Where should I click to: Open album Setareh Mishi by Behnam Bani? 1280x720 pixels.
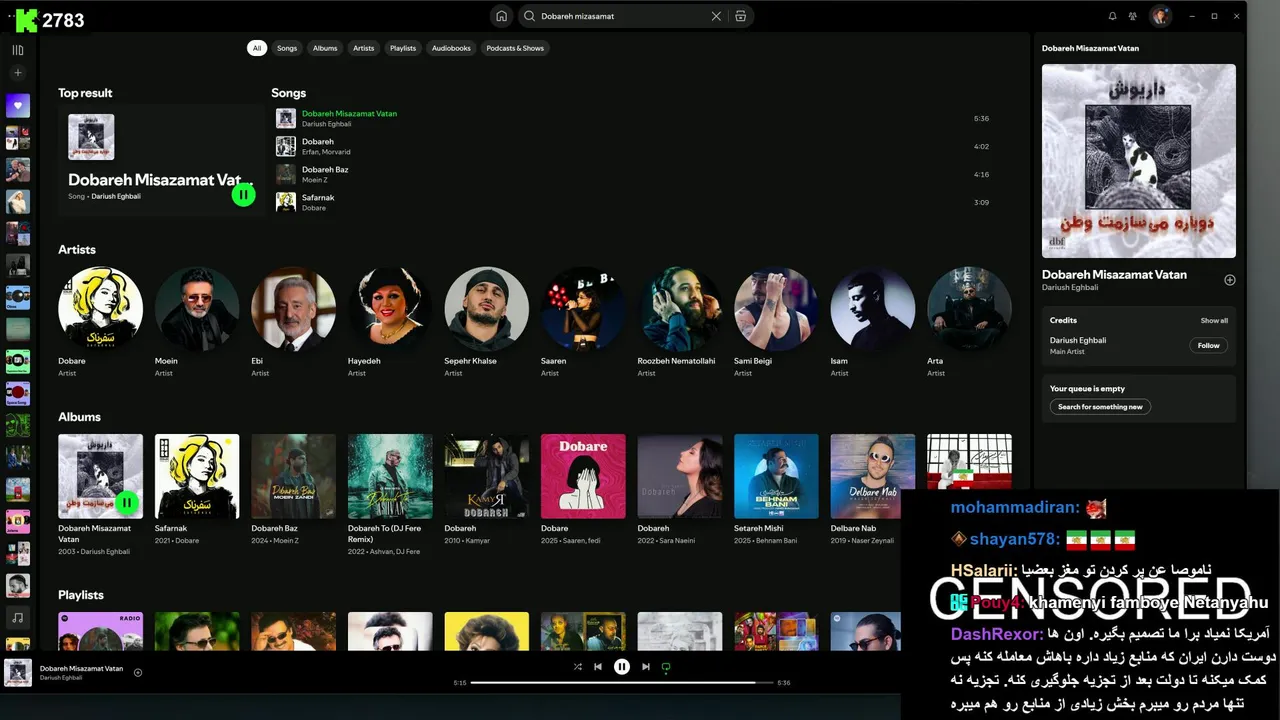tap(776, 476)
